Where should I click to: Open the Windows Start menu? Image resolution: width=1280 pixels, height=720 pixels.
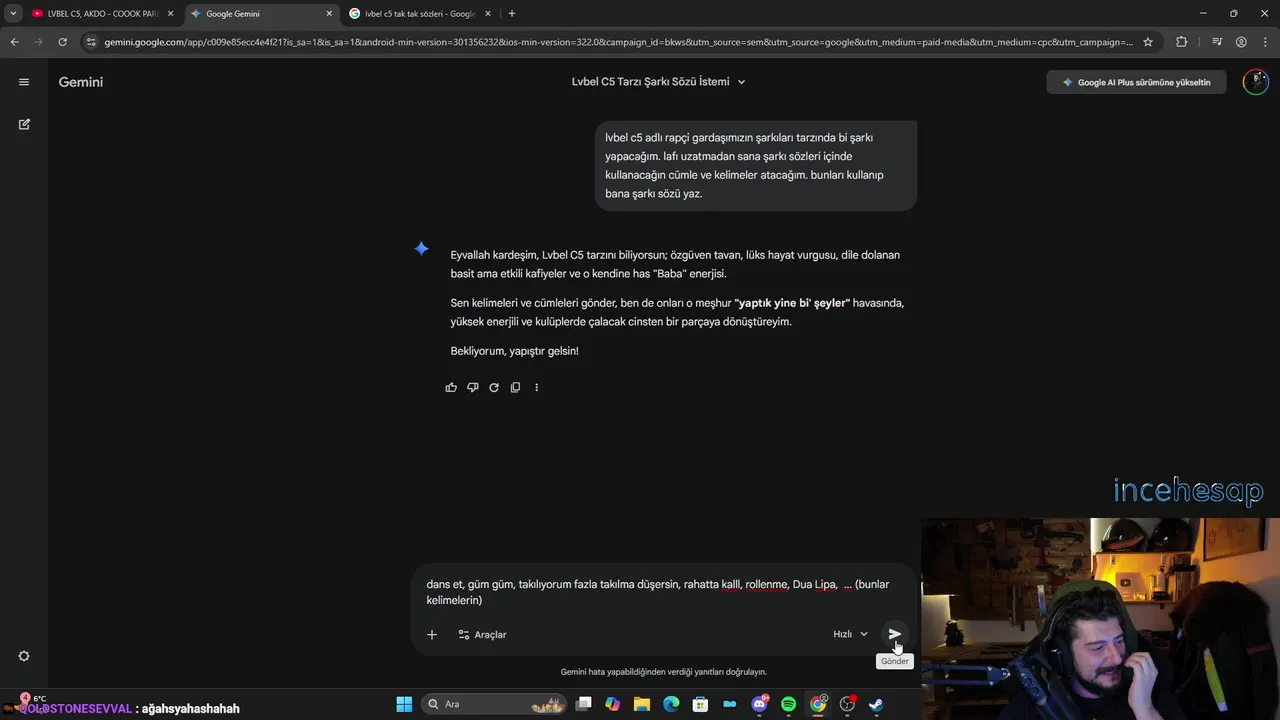pyautogui.click(x=404, y=704)
